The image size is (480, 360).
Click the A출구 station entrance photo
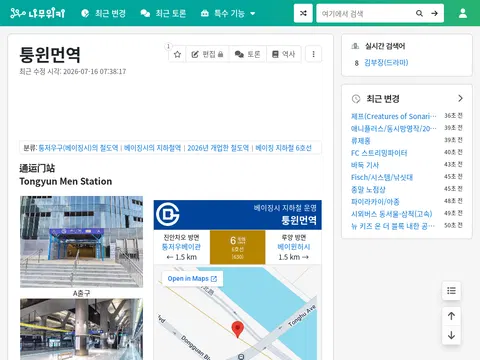pos(82,242)
